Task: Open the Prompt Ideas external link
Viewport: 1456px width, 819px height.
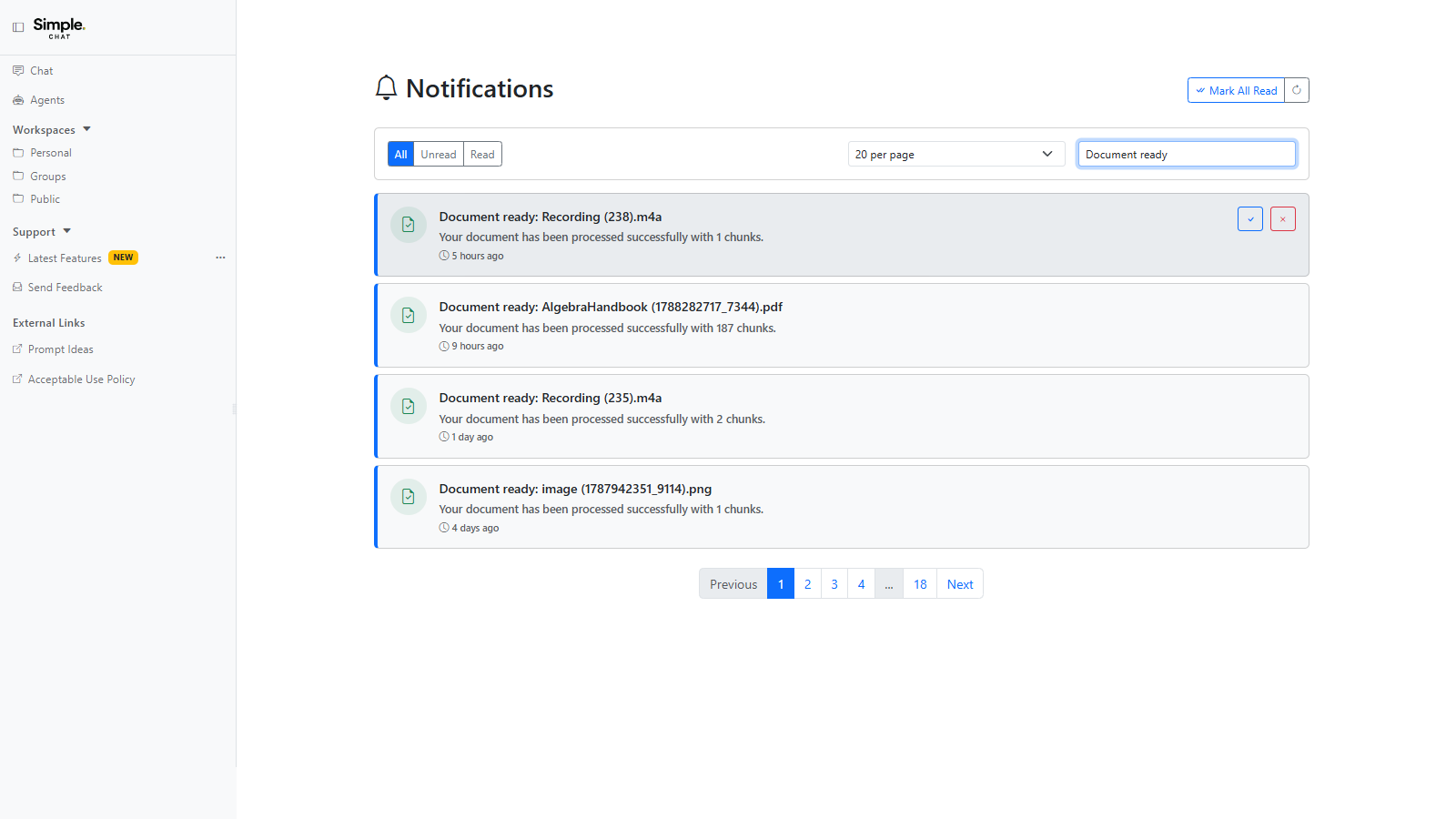Action: pos(60,349)
